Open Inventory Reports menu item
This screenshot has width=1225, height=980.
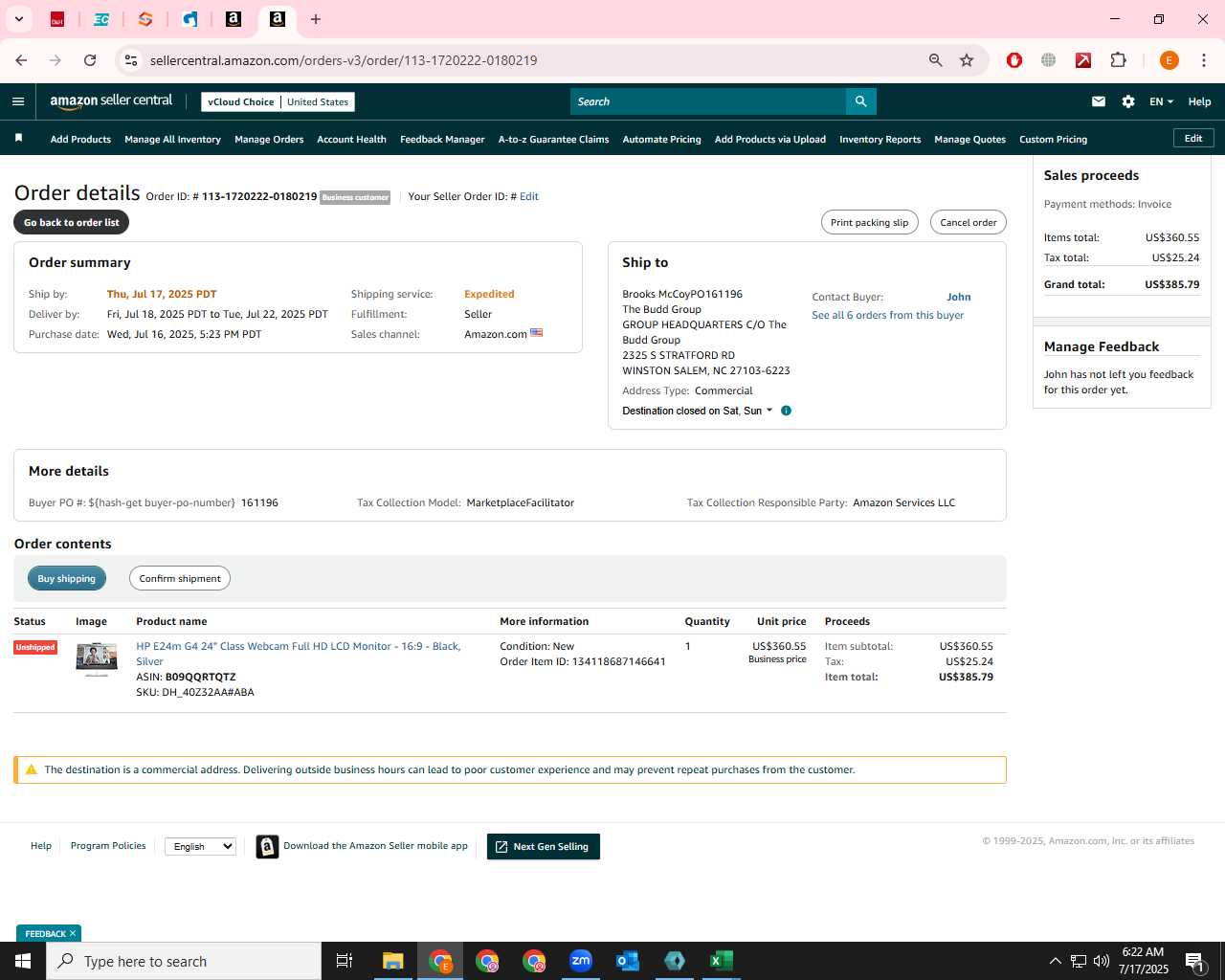(880, 139)
